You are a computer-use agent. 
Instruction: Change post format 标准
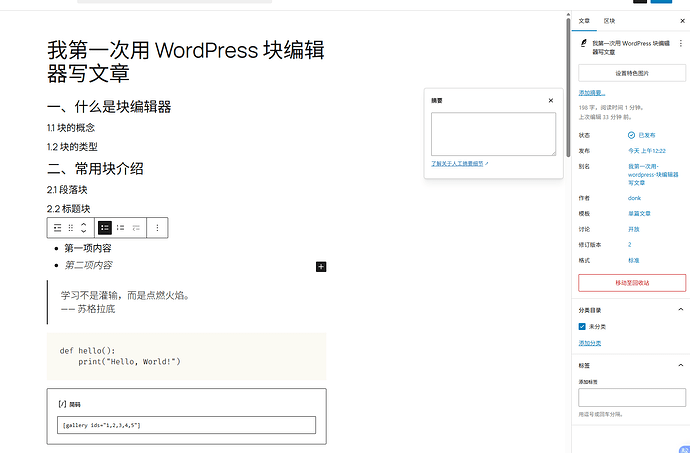[634, 260]
